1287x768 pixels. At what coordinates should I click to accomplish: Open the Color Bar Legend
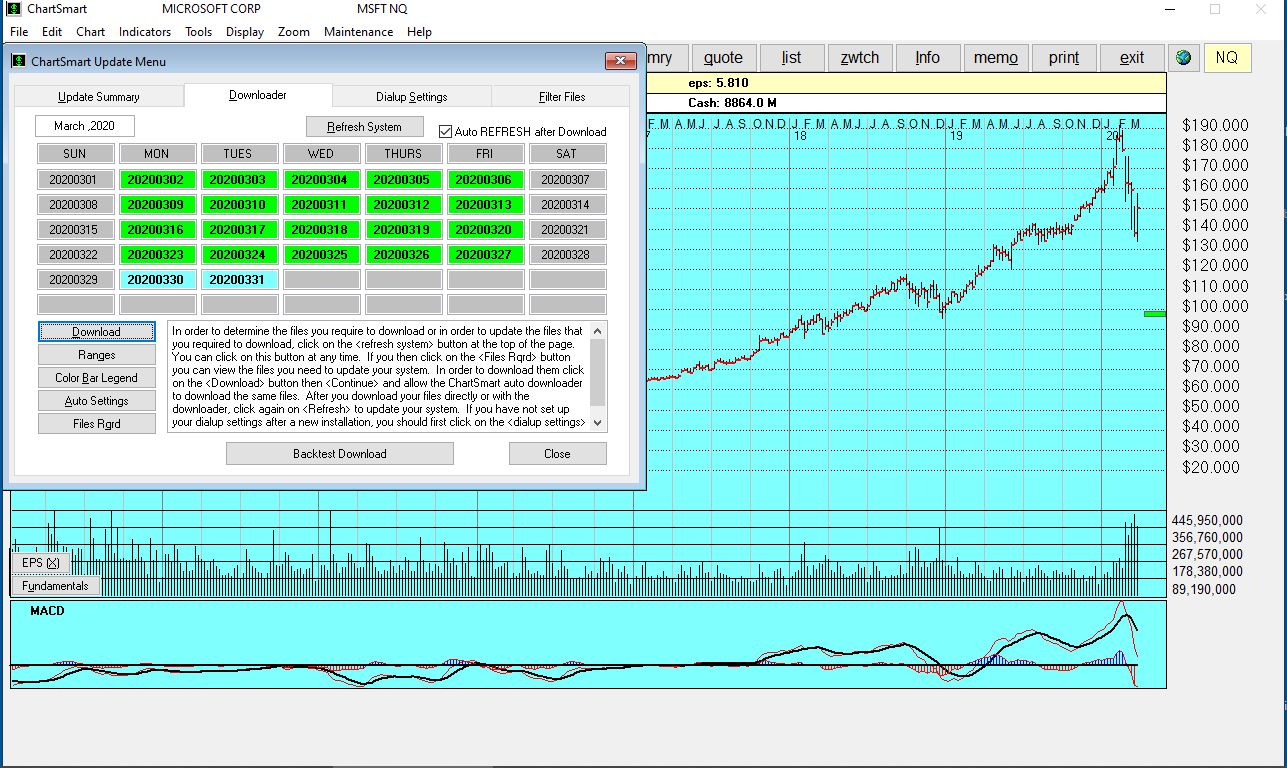point(97,378)
